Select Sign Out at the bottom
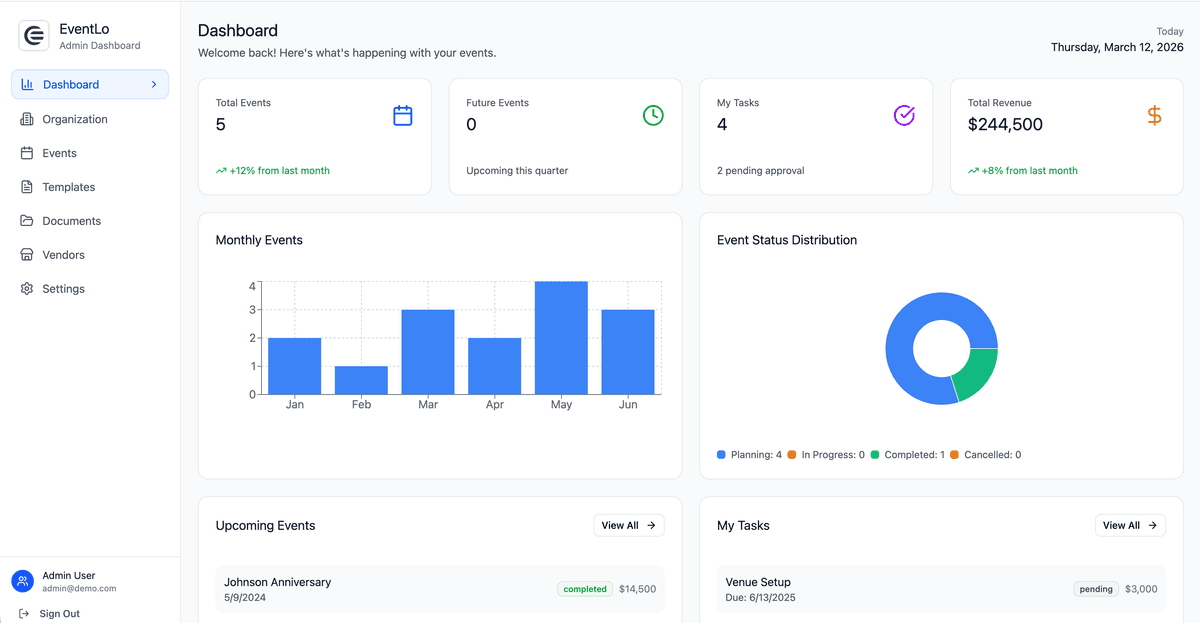The width and height of the screenshot is (1200, 623). [50, 613]
